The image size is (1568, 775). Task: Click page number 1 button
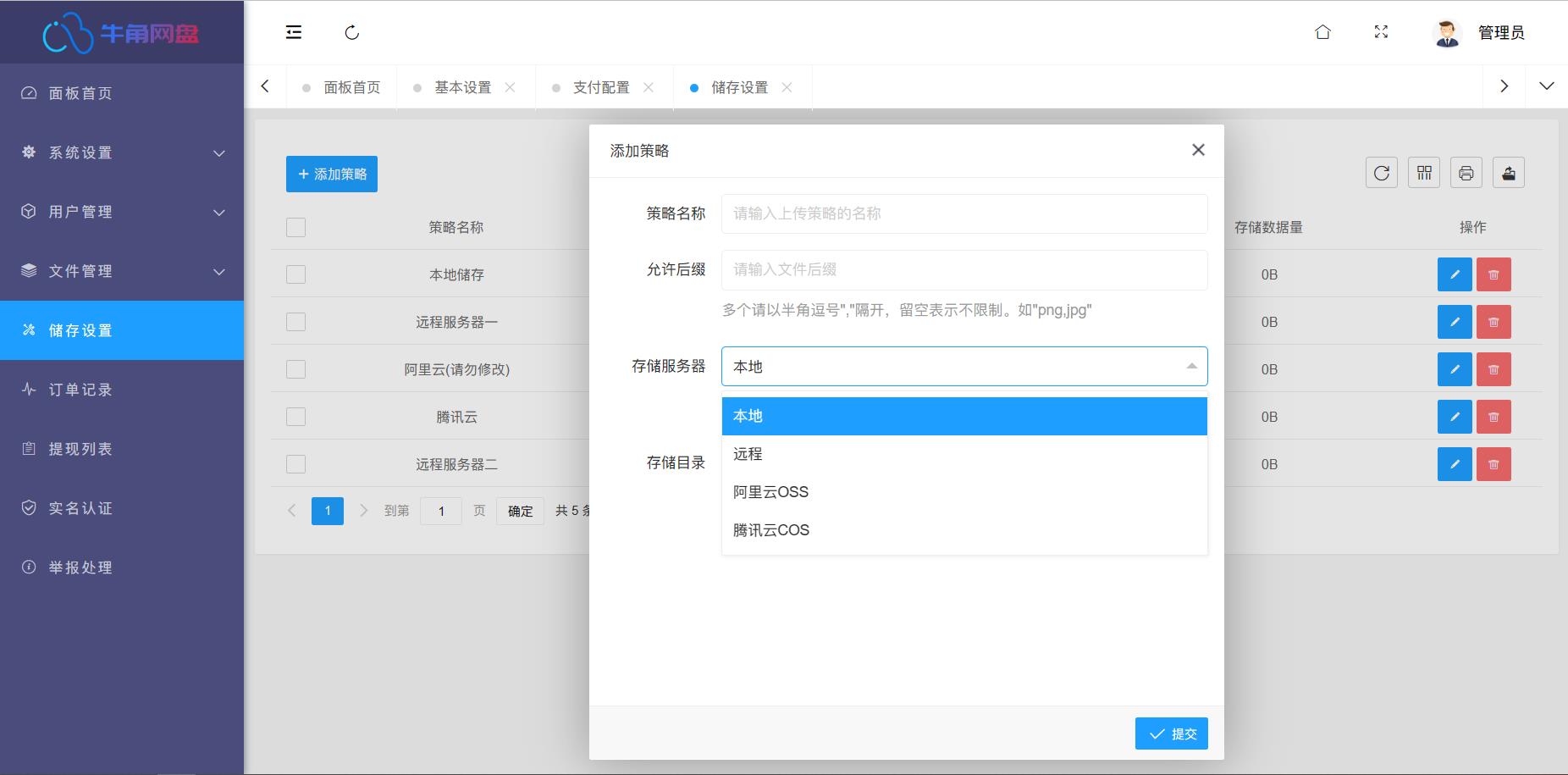328,511
